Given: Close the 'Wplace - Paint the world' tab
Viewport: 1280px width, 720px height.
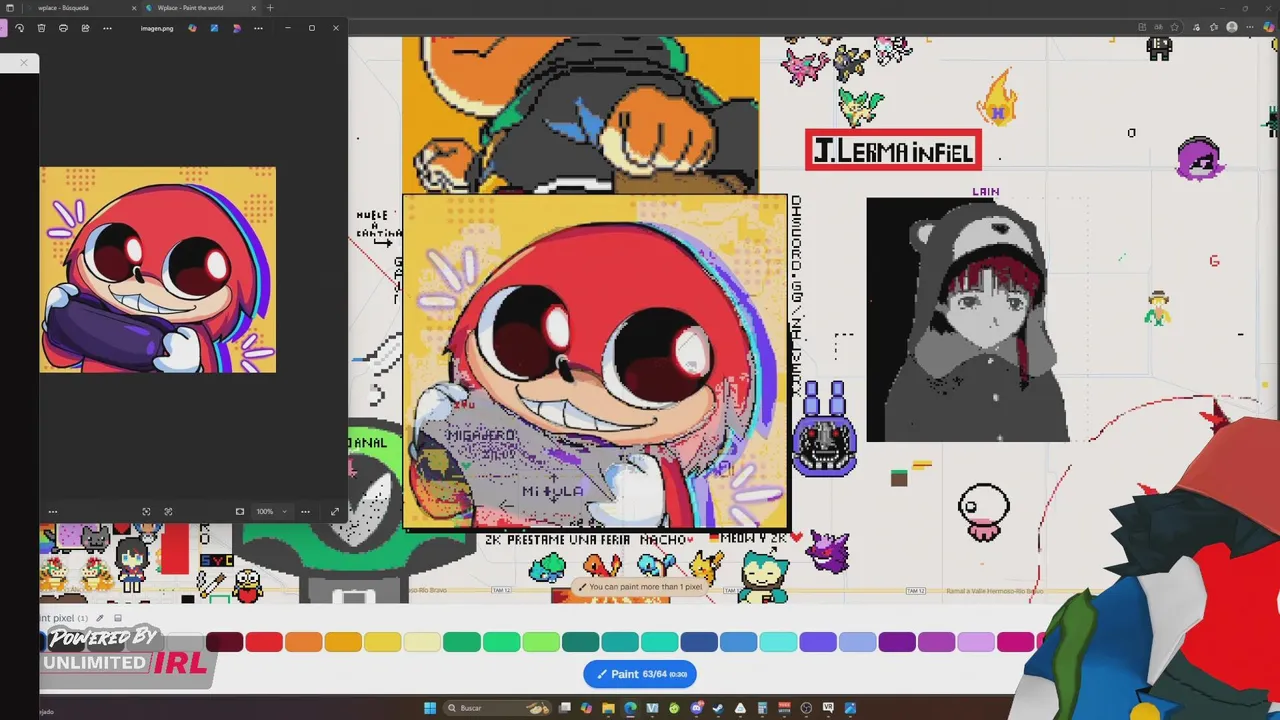Looking at the screenshot, I should point(254,8).
